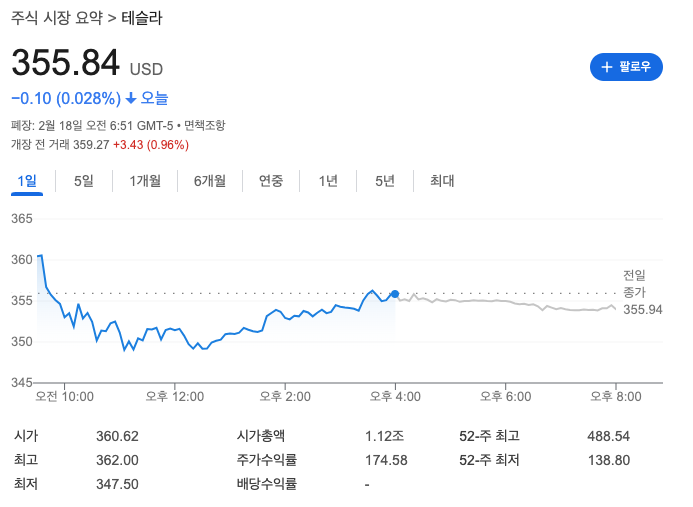Click the 시가총액 value 1.12조
The height and width of the screenshot is (507, 693).
coord(384,437)
